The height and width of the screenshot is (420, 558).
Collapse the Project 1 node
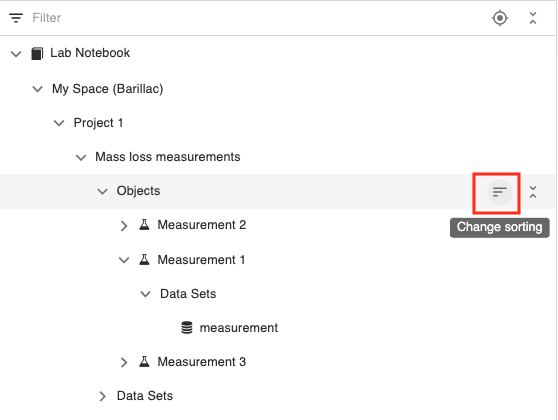[59, 123]
